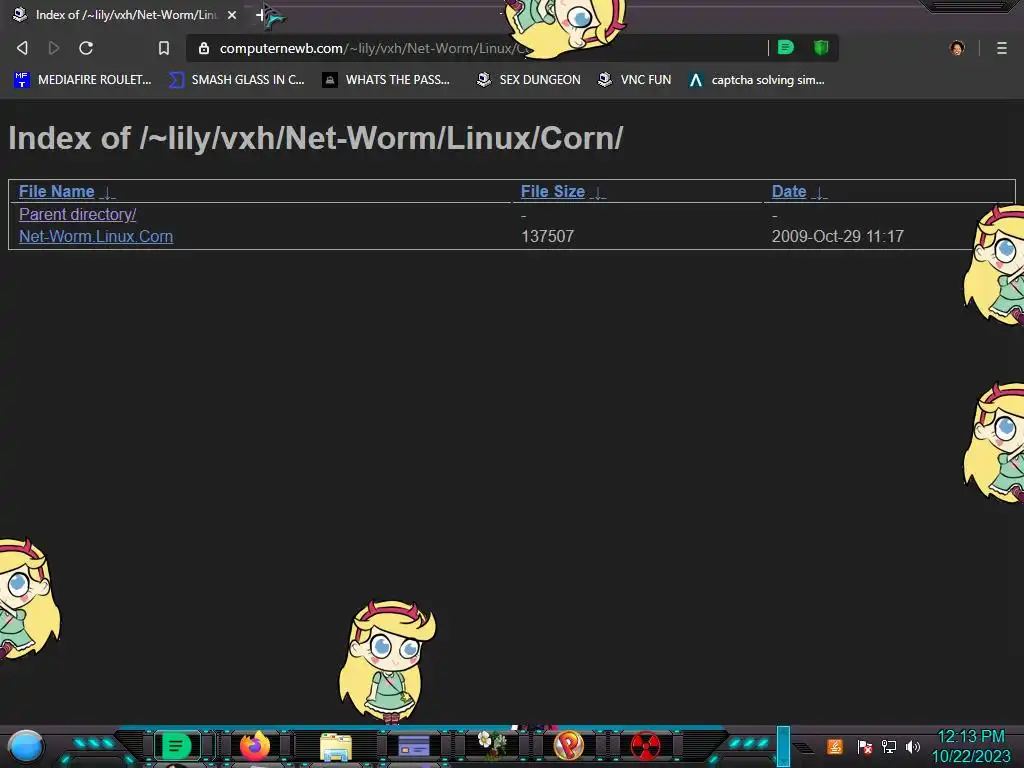Viewport: 1024px width, 768px height.
Task: Click the orange Java tray icon
Action: [x=834, y=746]
